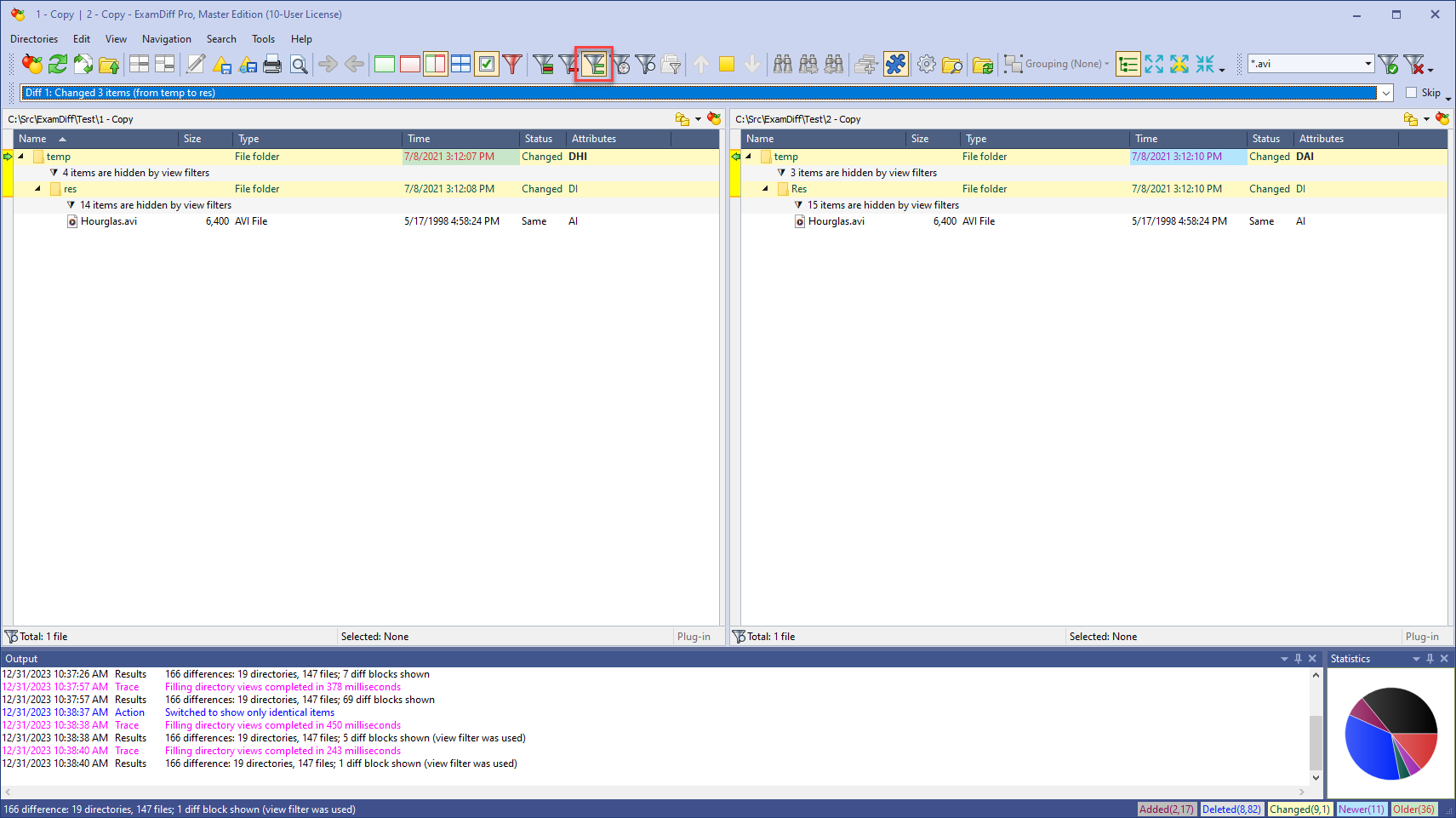Open the Grouping (None) dropdown
Image resolution: width=1456 pixels, height=818 pixels.
click(x=1057, y=64)
